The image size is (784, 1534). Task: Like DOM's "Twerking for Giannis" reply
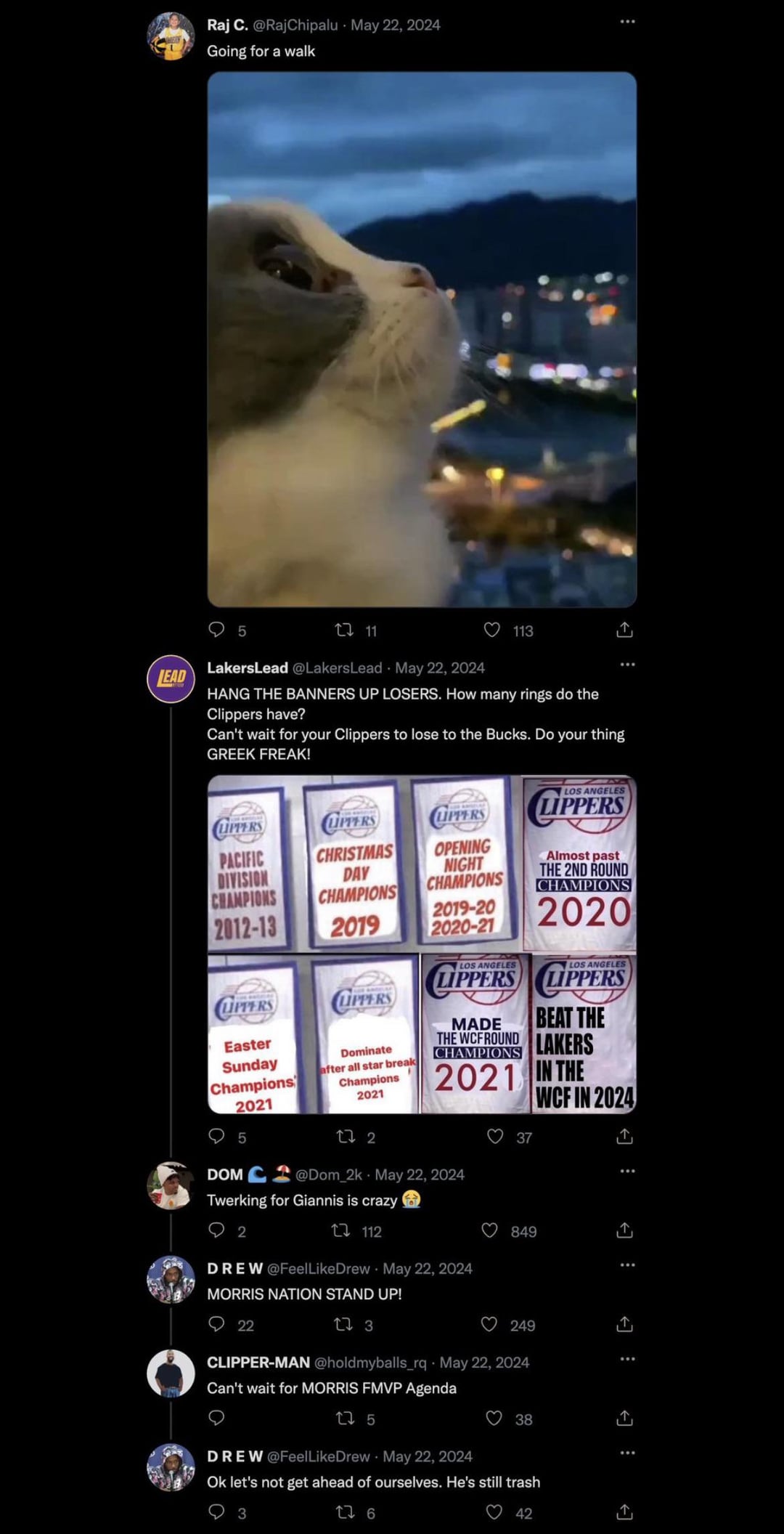tap(490, 1230)
